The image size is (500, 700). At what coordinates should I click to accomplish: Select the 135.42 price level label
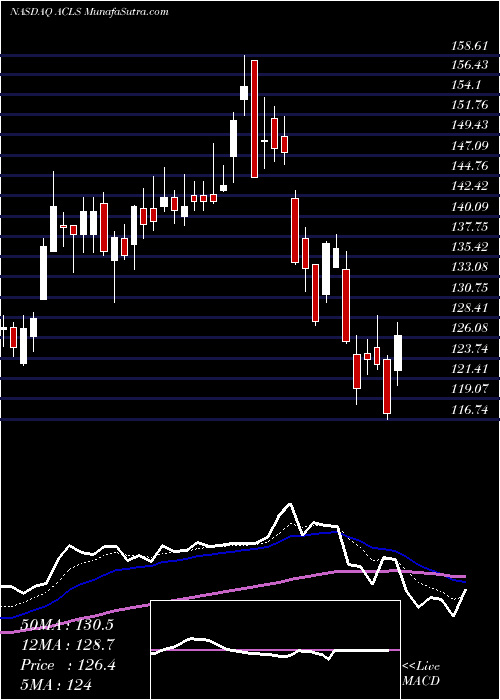tap(471, 247)
